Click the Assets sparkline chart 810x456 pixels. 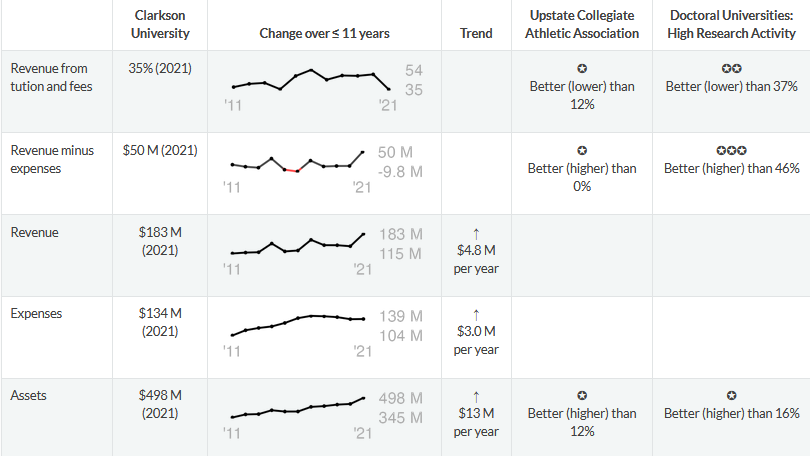(297, 407)
